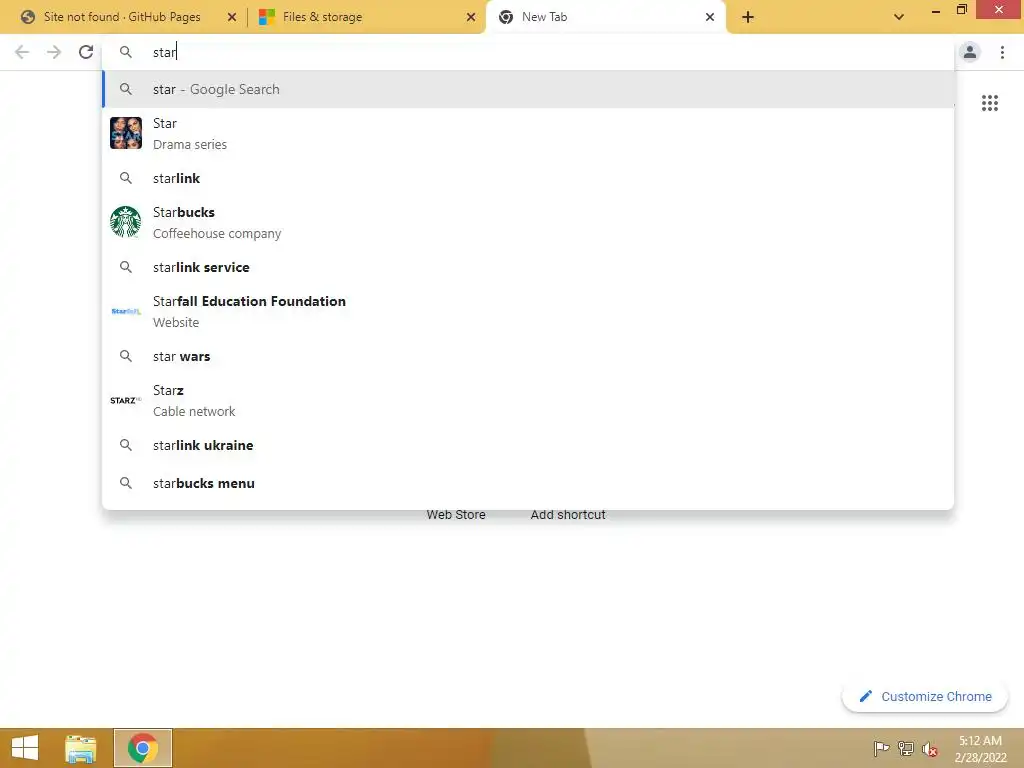
Task: Pick the starlink suggestion
Action: pyautogui.click(x=528, y=178)
